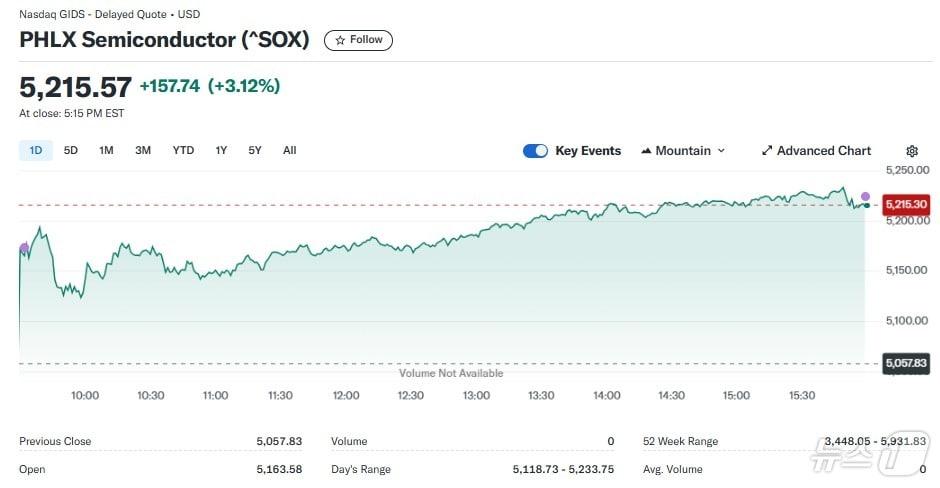Open chart settings gear icon
The image size is (940, 488).
[x=911, y=151]
